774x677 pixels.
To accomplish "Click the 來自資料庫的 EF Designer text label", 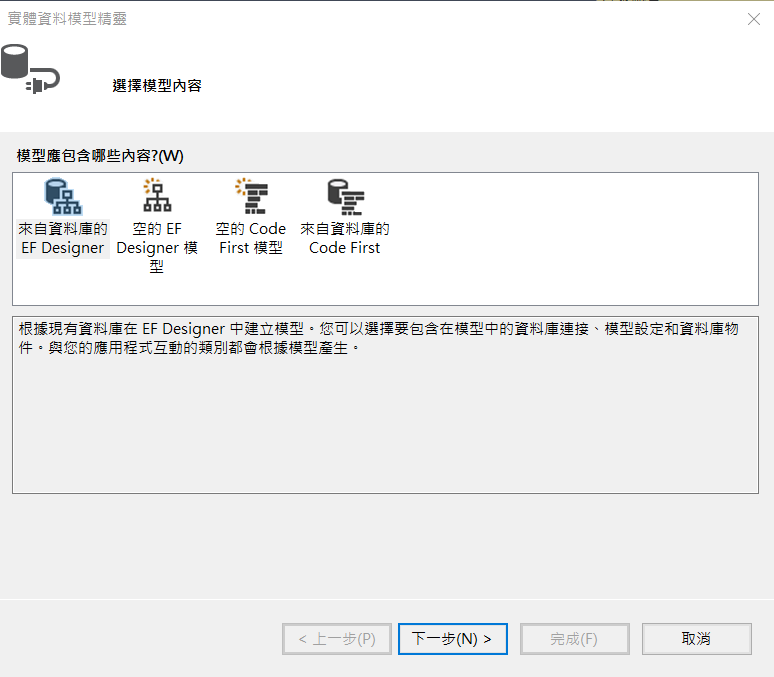I will coord(63,238).
